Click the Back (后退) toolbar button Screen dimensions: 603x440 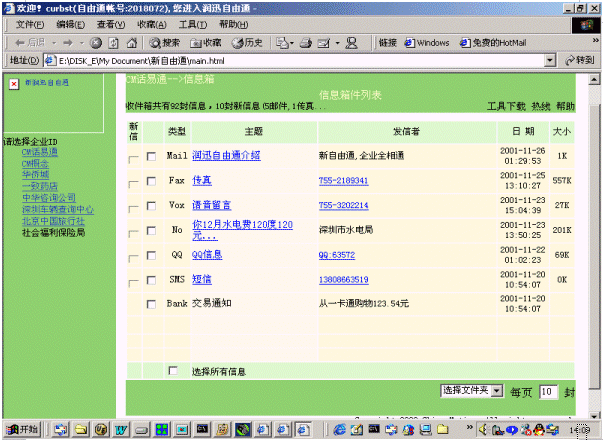(30, 43)
